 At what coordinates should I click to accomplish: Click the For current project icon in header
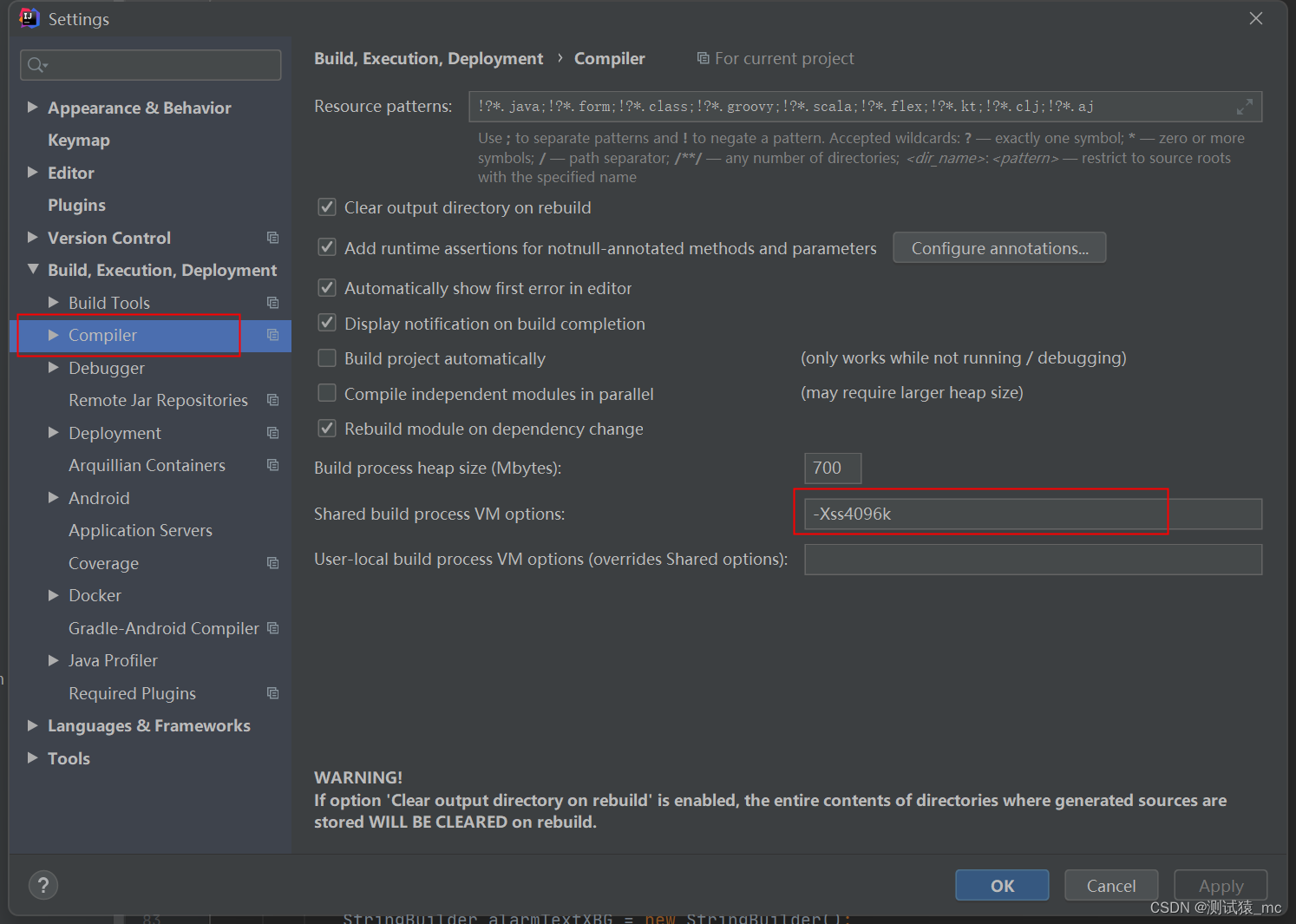coord(702,58)
